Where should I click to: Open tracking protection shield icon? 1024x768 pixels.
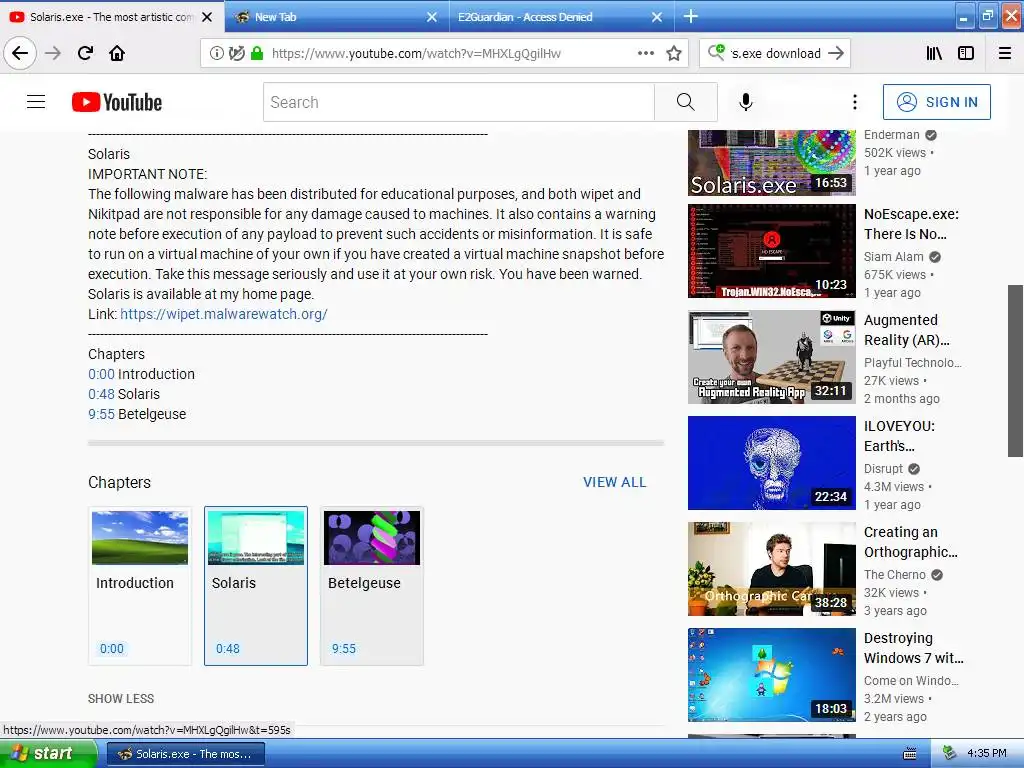(x=236, y=54)
